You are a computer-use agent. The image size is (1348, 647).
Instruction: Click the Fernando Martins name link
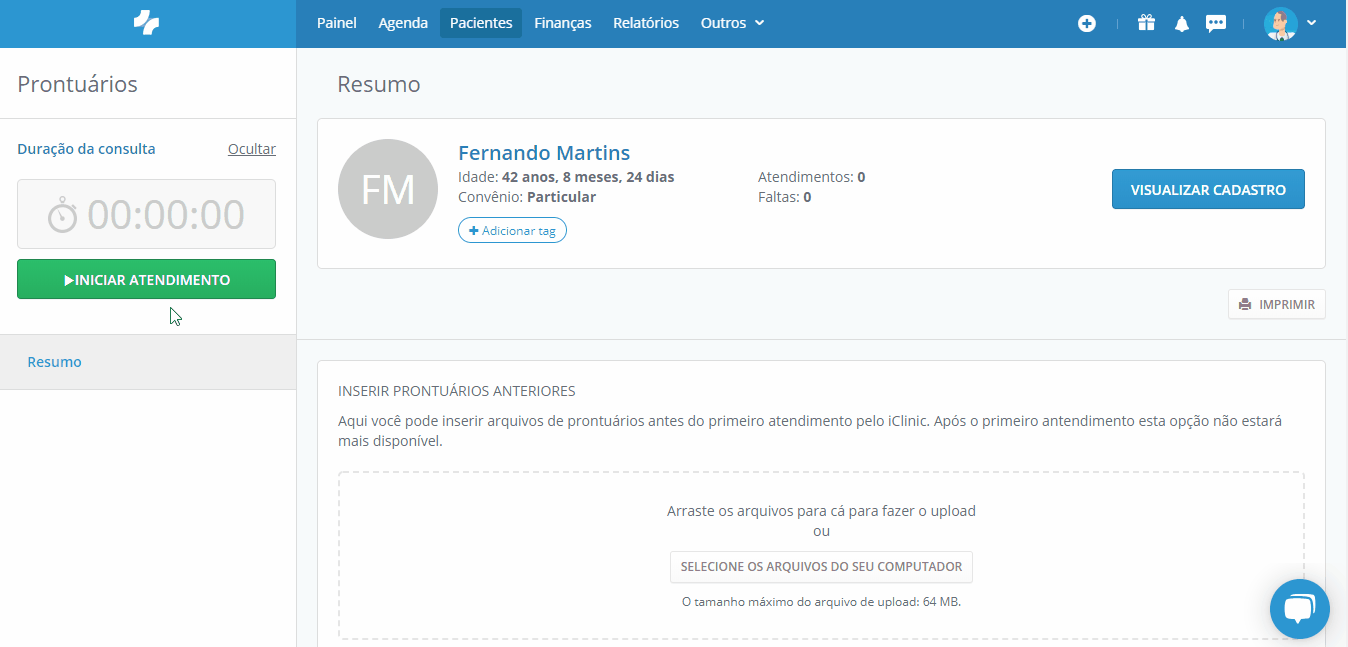coord(544,153)
